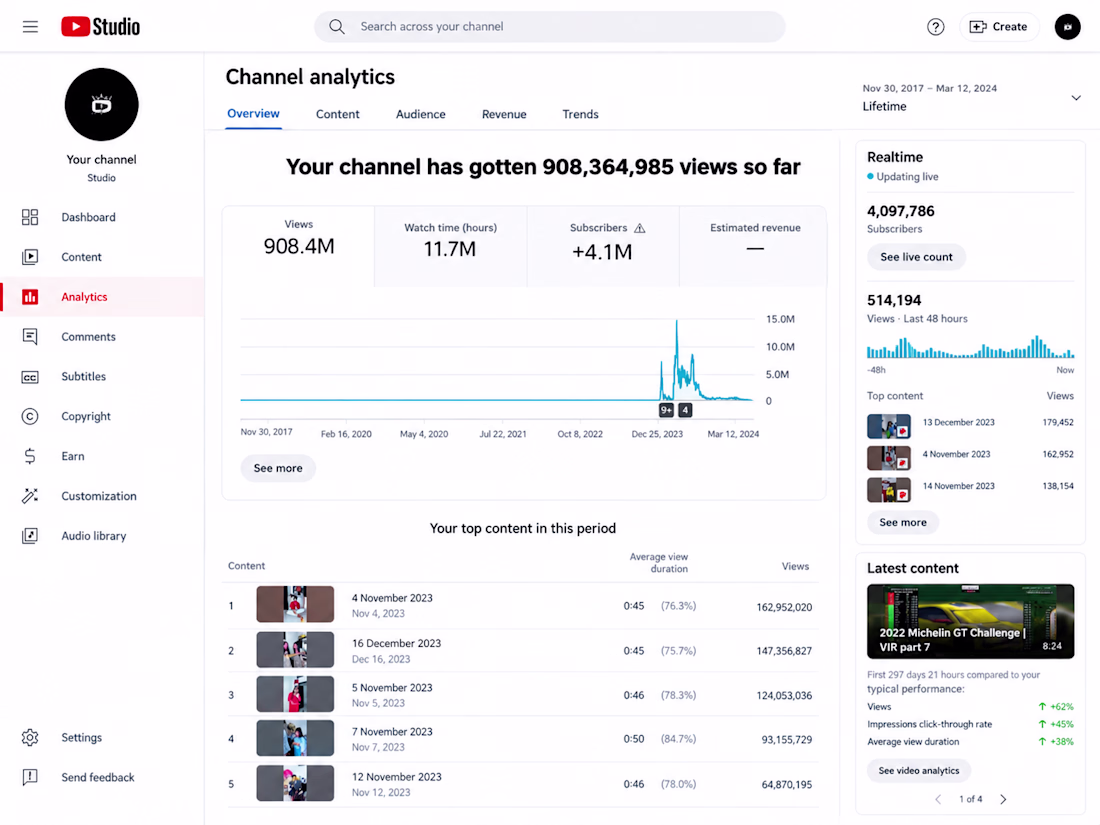1100x825 pixels.
Task: Open the hamburger navigation menu
Action: point(30,27)
